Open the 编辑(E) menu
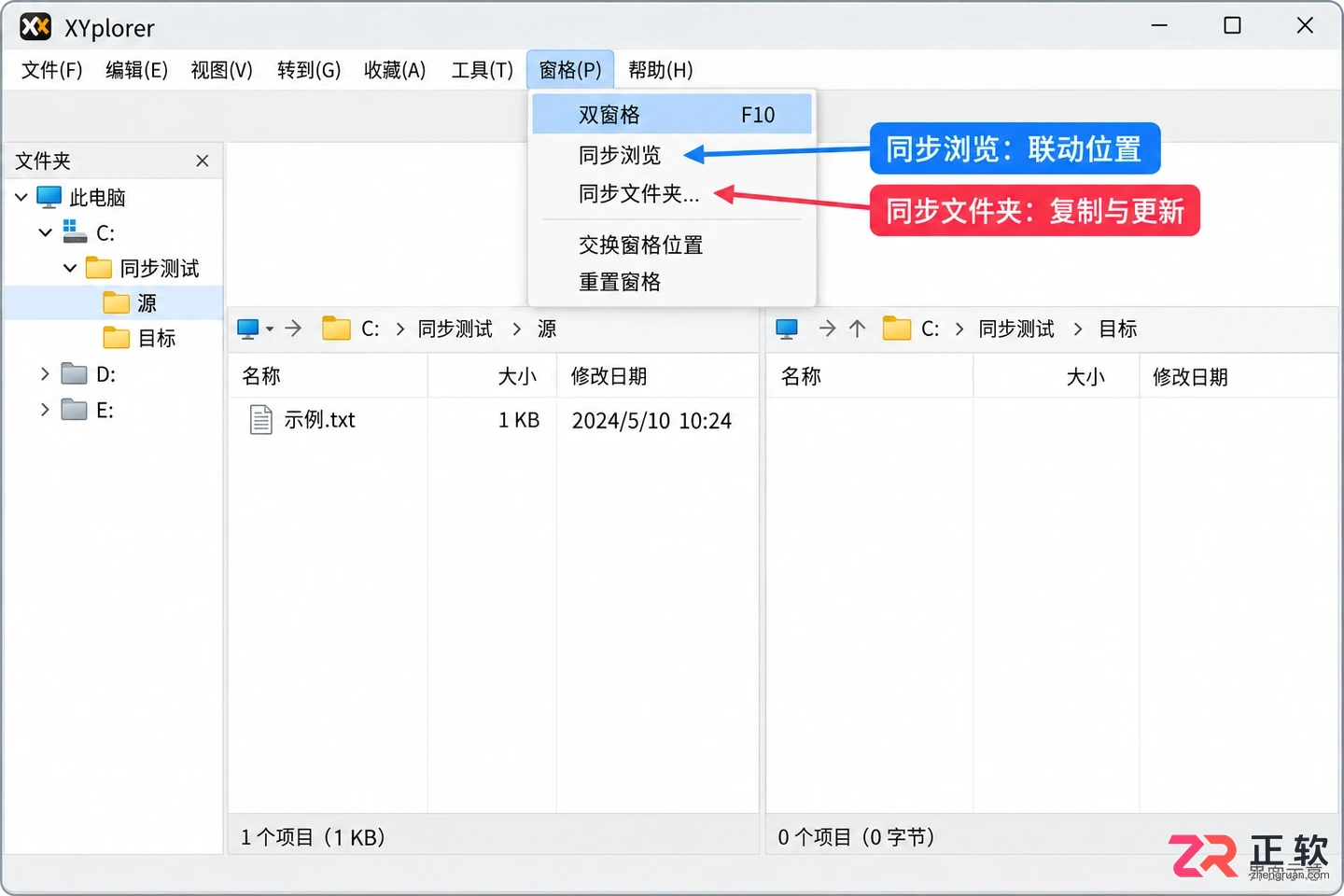The width and height of the screenshot is (1344, 896). 136,70
